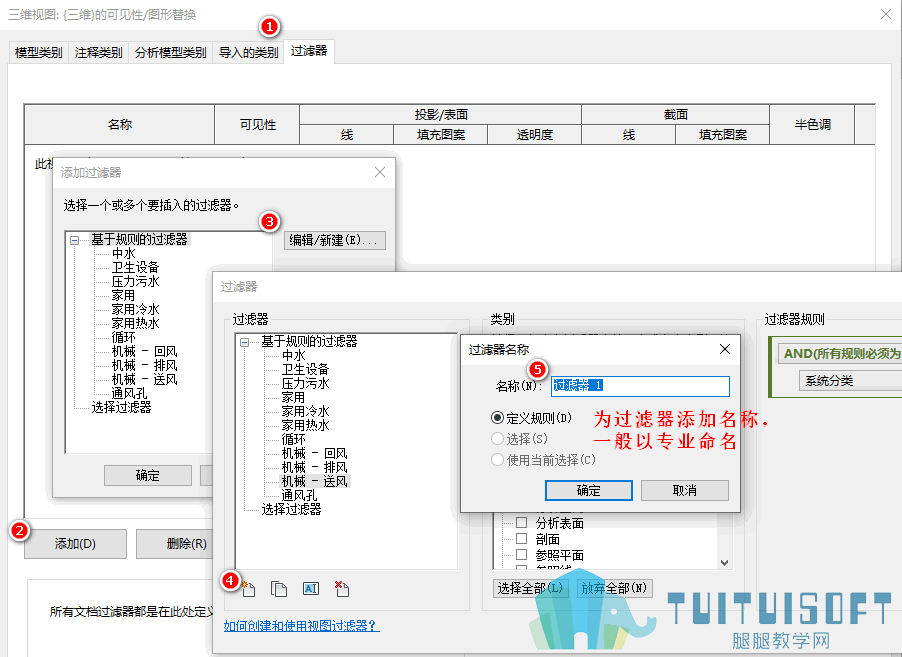The width and height of the screenshot is (902, 657).
Task: Click the category list scroll-down arrow
Action: coord(724,563)
